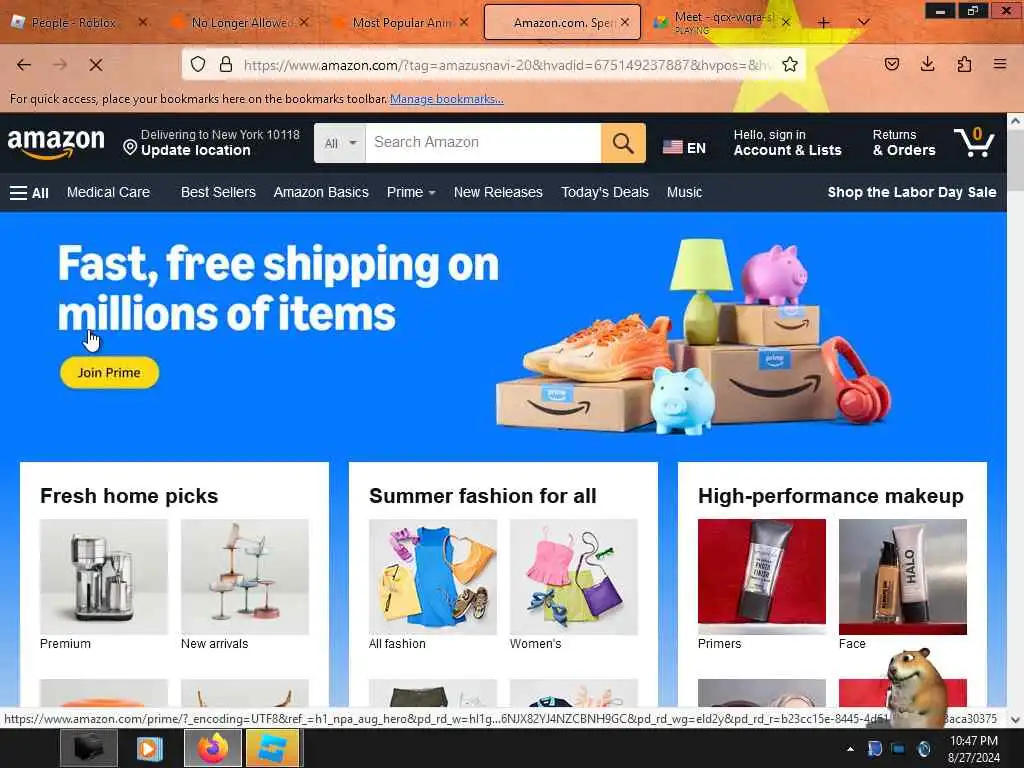Switch to the People - Roblox tab
The height and width of the screenshot is (768, 1024).
74,23
